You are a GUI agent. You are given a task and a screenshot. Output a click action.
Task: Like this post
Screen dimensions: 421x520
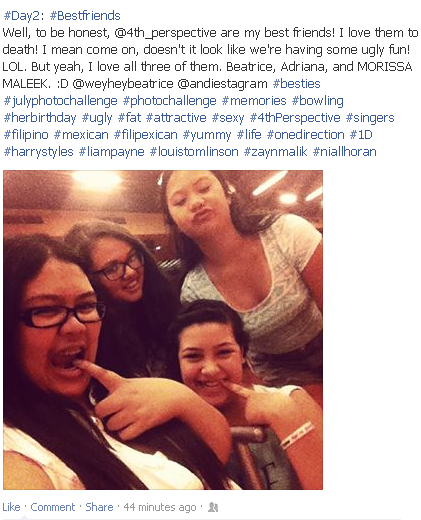[x=11, y=507]
